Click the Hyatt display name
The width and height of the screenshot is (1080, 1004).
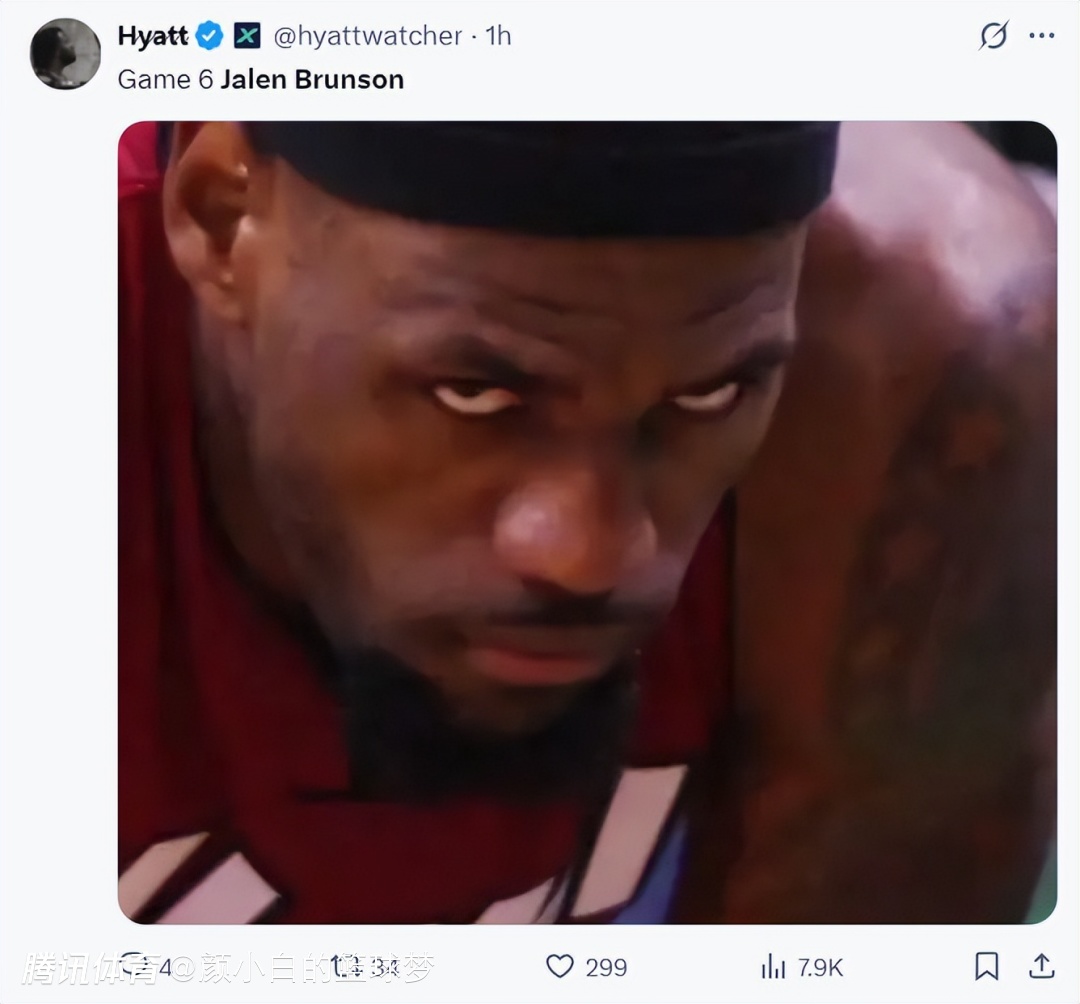coord(153,37)
